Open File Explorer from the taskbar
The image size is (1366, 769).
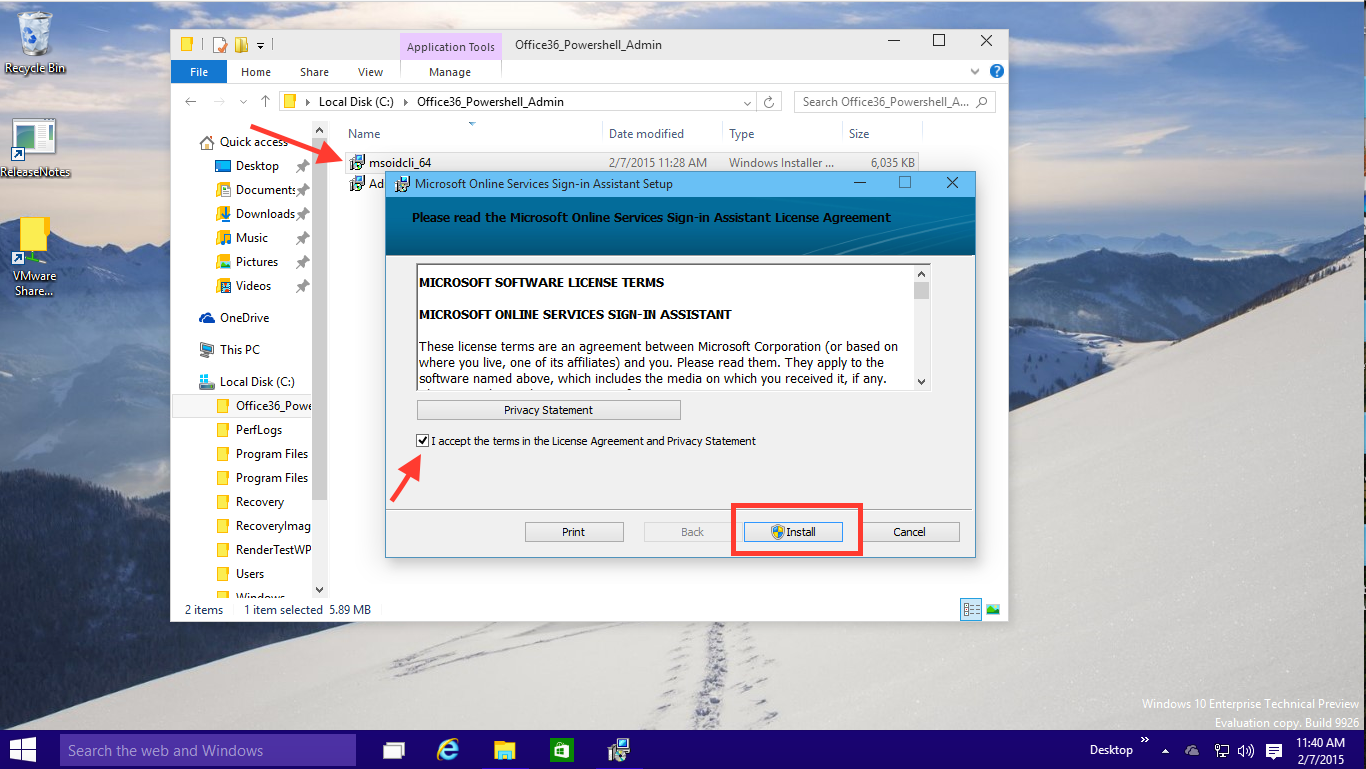coord(506,750)
